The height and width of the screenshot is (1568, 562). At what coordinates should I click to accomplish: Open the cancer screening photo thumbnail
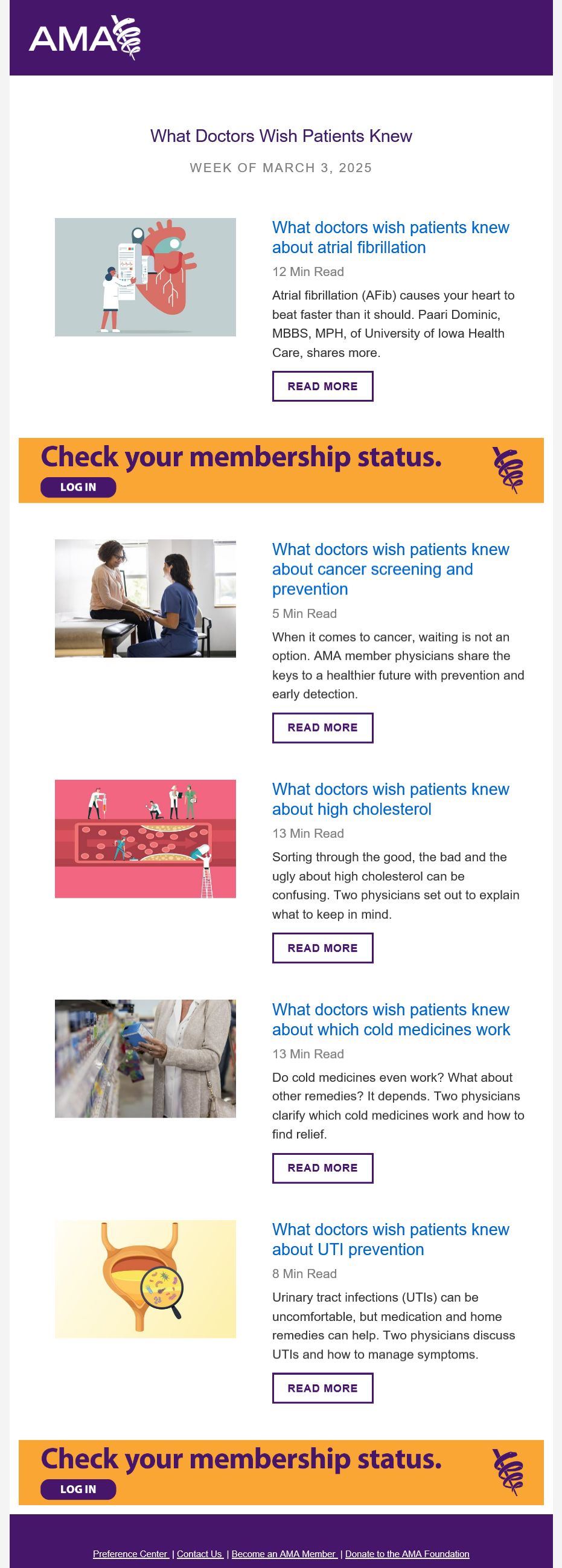click(145, 599)
